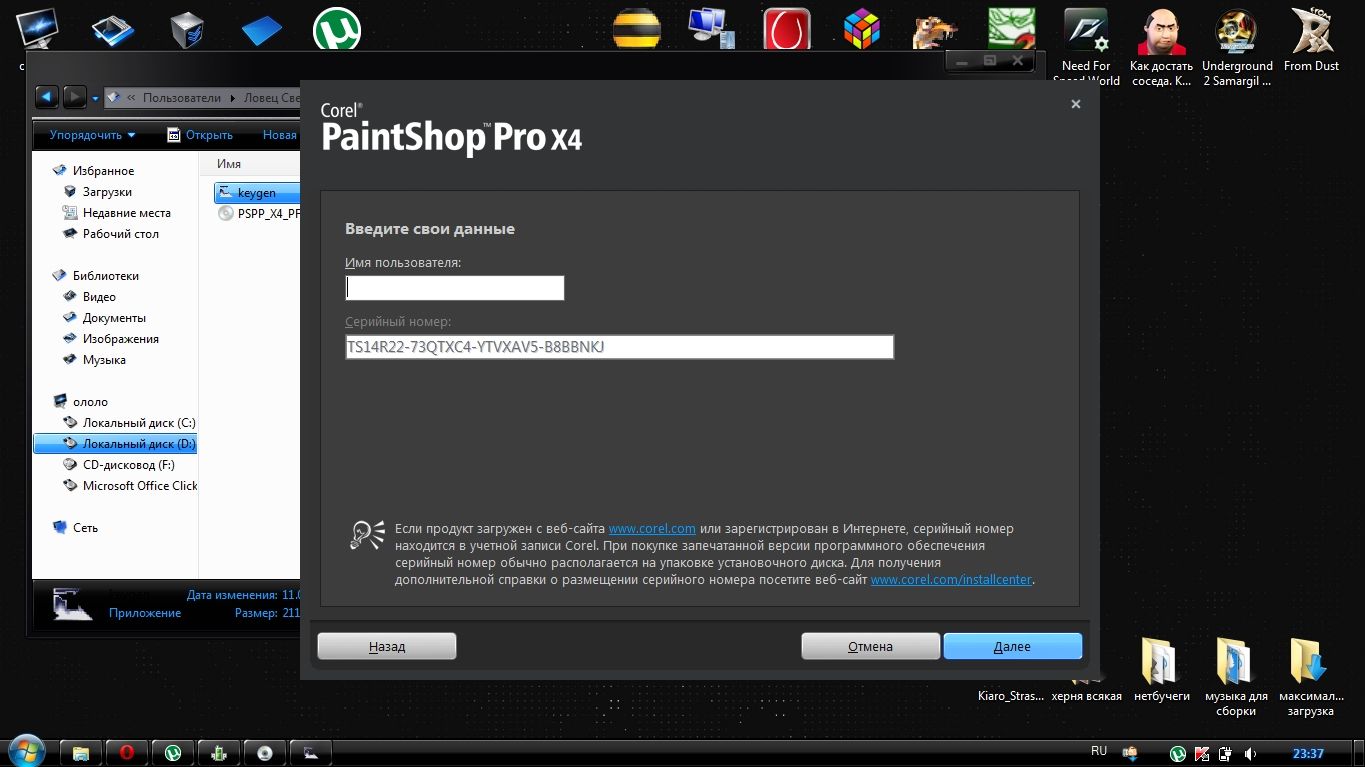Open the uTorrent desktop icon
Viewport: 1365px width, 767px height.
[x=336, y=29]
